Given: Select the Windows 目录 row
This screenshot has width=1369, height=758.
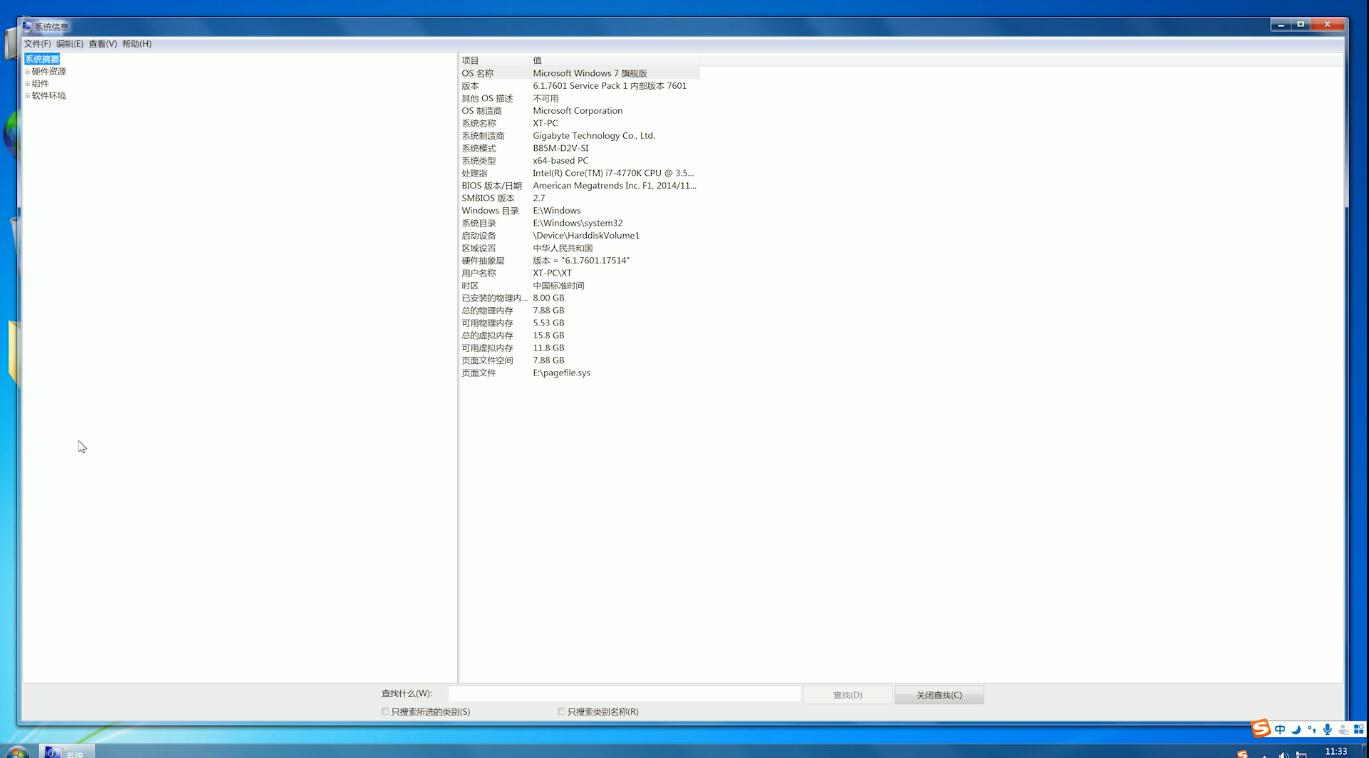Looking at the screenshot, I should click(579, 211).
